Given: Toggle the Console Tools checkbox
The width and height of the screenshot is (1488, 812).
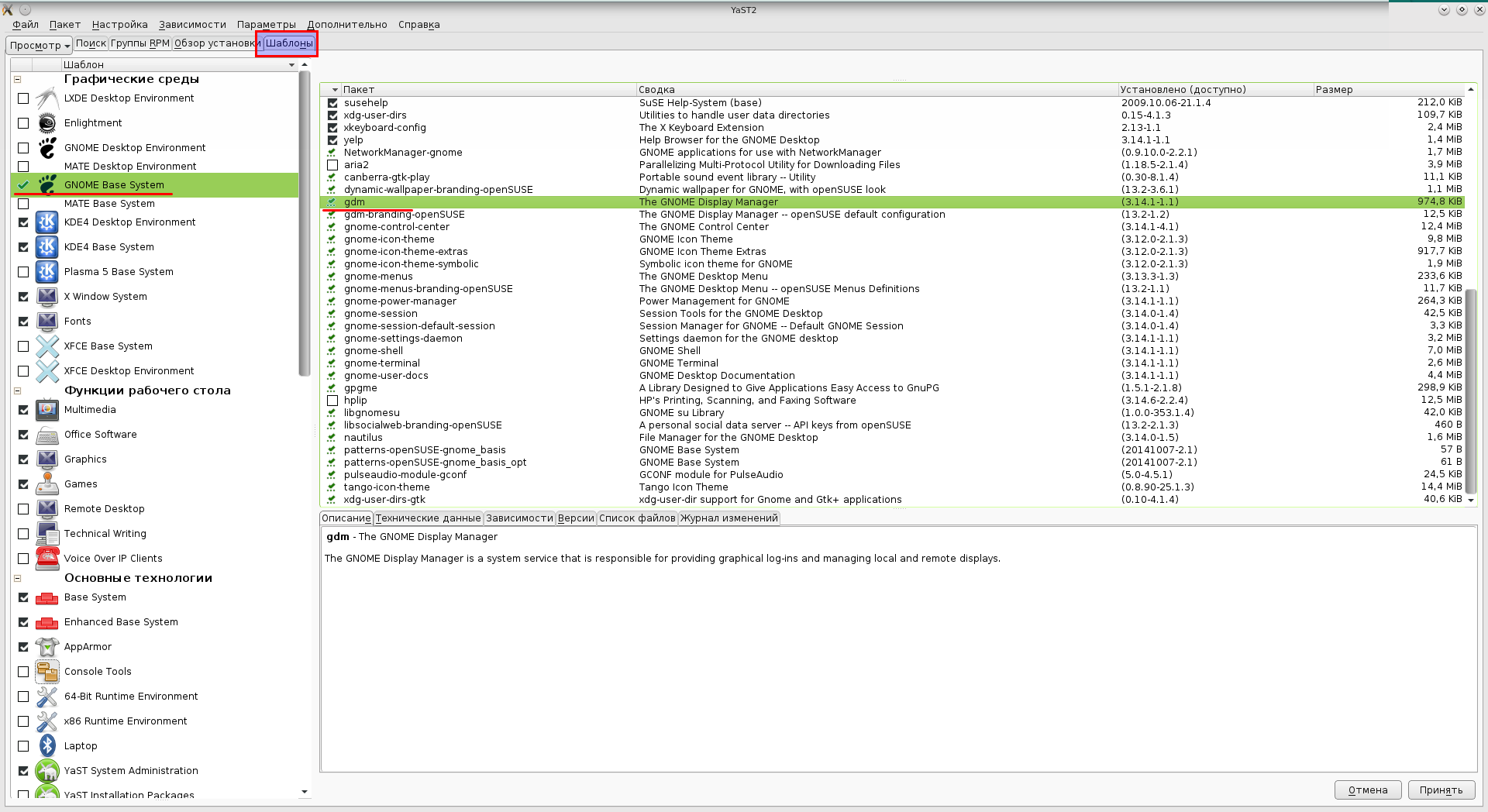Looking at the screenshot, I should [x=23, y=672].
